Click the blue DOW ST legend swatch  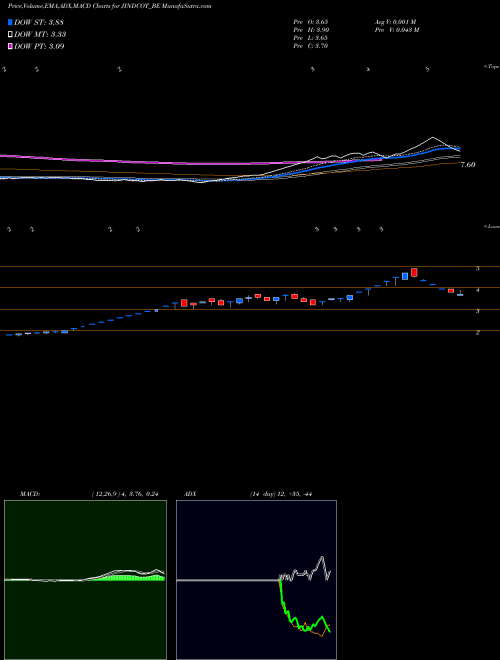[x=11, y=22]
